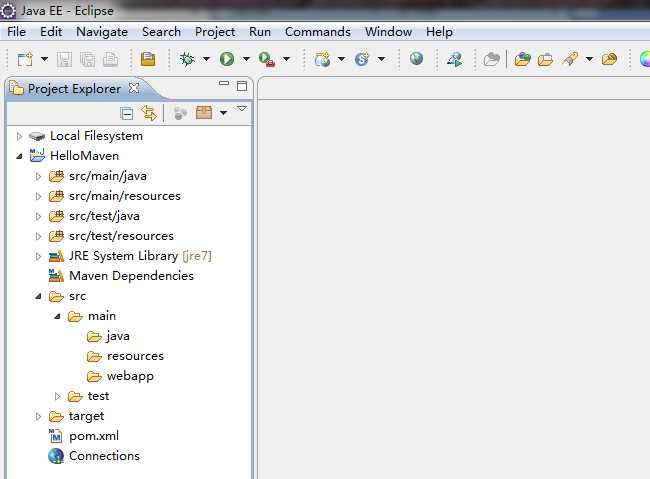Toggle Link with Editor
Viewport: 650px width, 479px height.
tap(149, 113)
